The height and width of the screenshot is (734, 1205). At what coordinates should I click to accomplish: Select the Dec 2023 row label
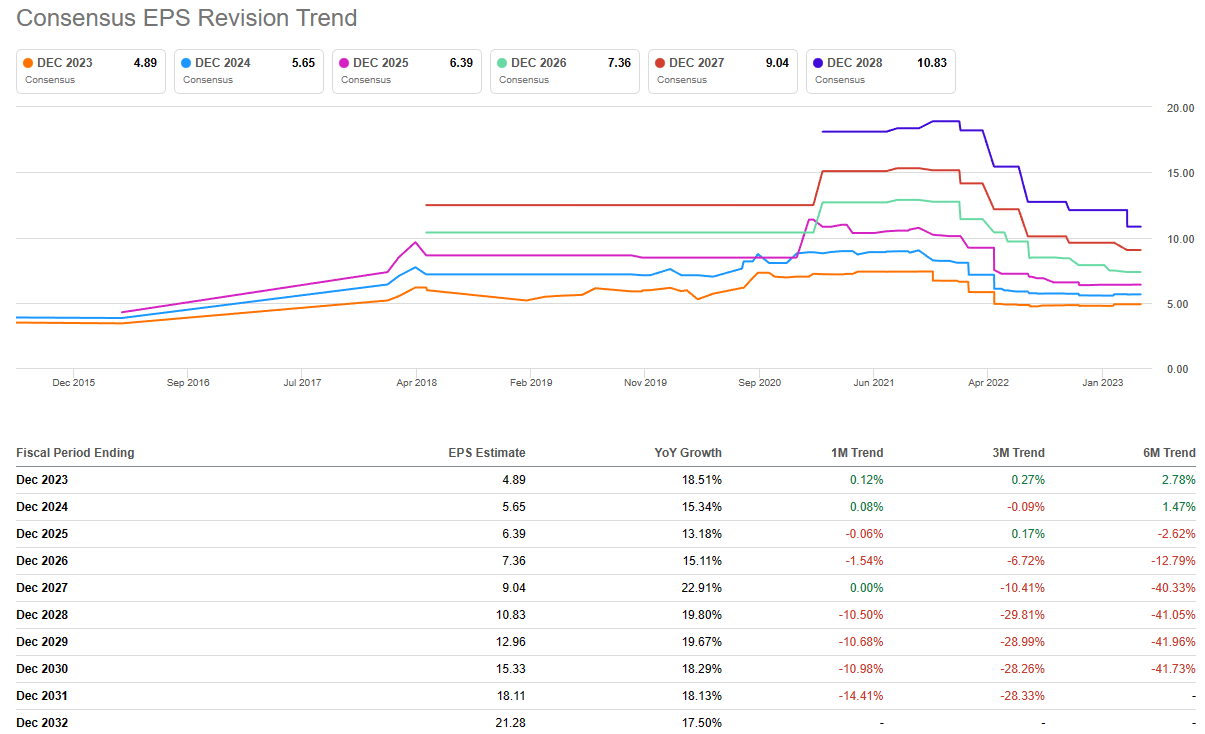click(42, 480)
